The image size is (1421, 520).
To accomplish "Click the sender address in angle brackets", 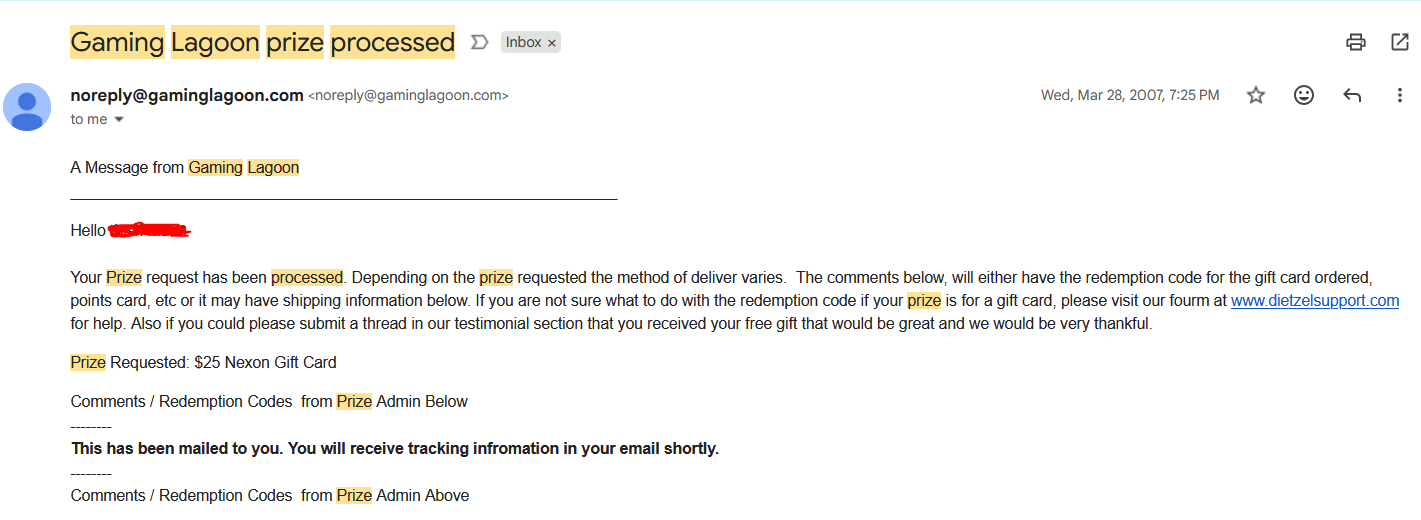I will click(x=408, y=96).
